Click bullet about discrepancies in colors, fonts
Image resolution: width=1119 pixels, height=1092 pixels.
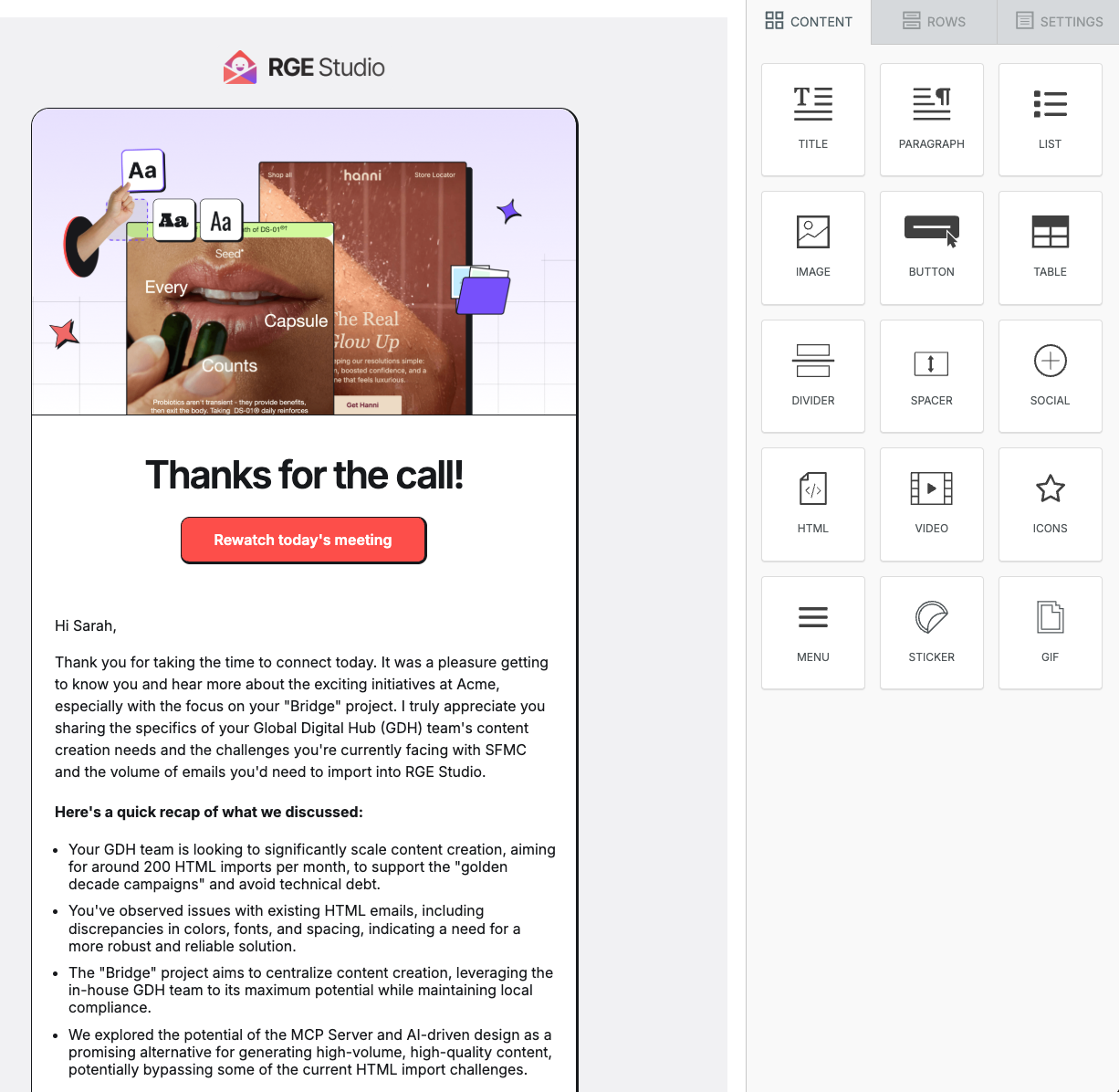tap(295, 929)
